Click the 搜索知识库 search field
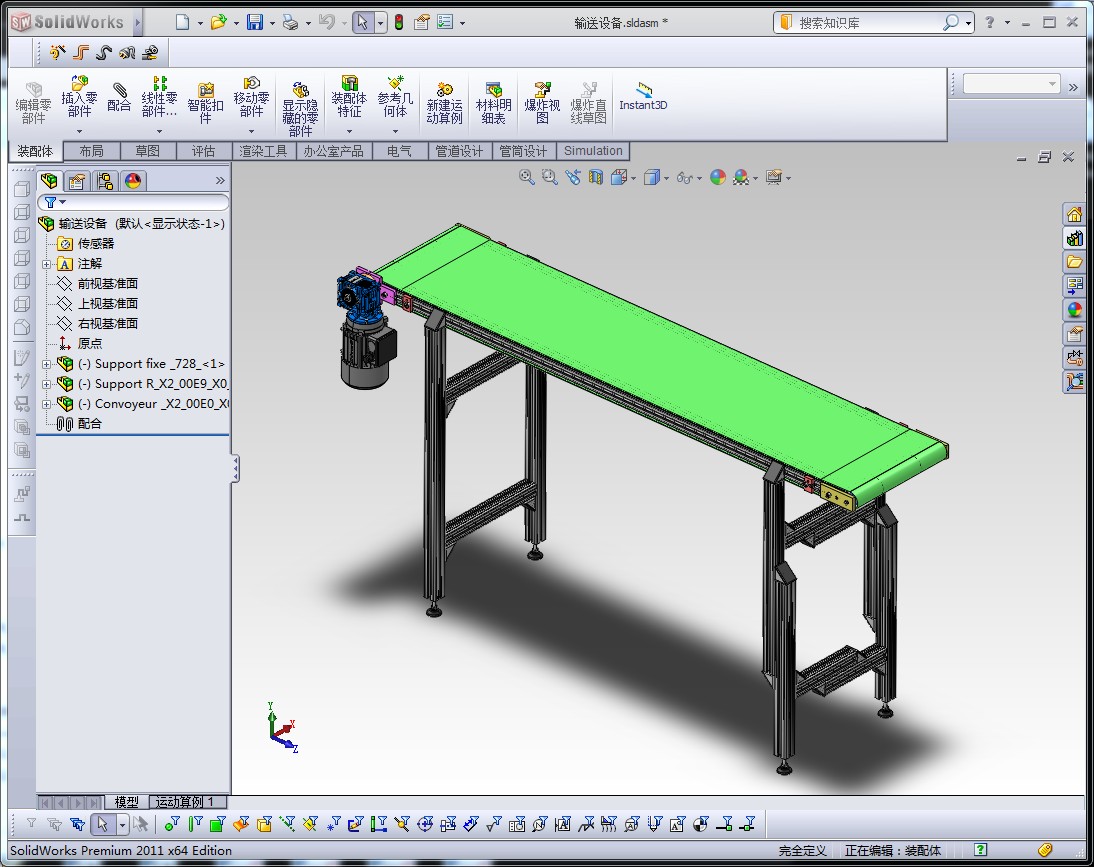The image size is (1094, 867). pos(865,23)
